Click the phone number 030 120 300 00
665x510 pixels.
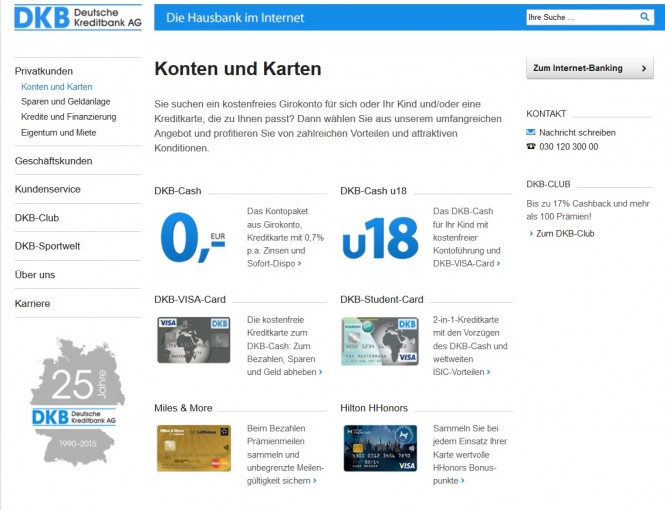point(569,147)
